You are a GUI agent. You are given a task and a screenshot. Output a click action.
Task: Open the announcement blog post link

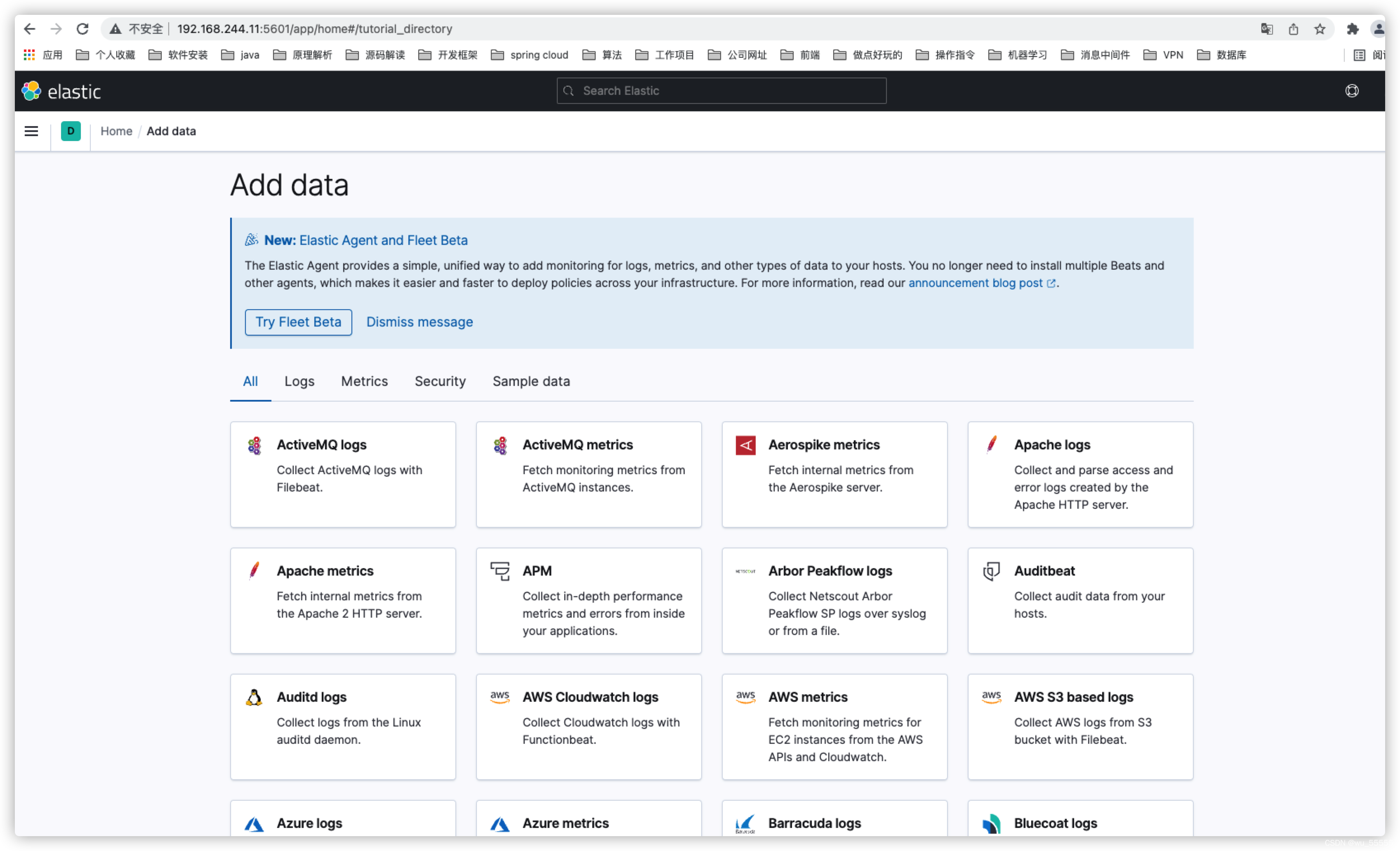pos(975,283)
